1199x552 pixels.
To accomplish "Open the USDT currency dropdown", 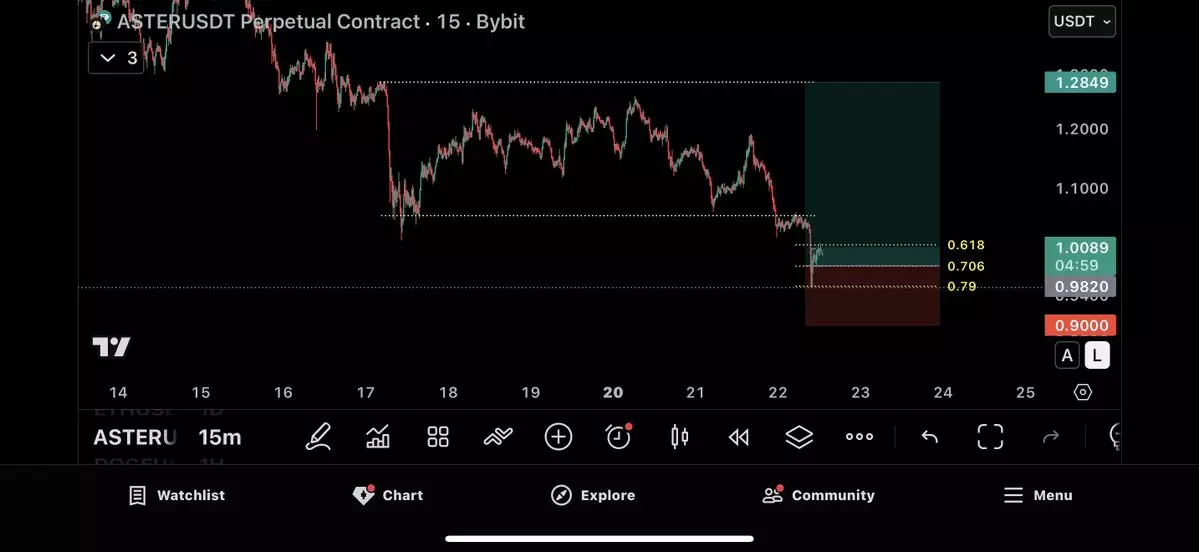I will pos(1082,21).
